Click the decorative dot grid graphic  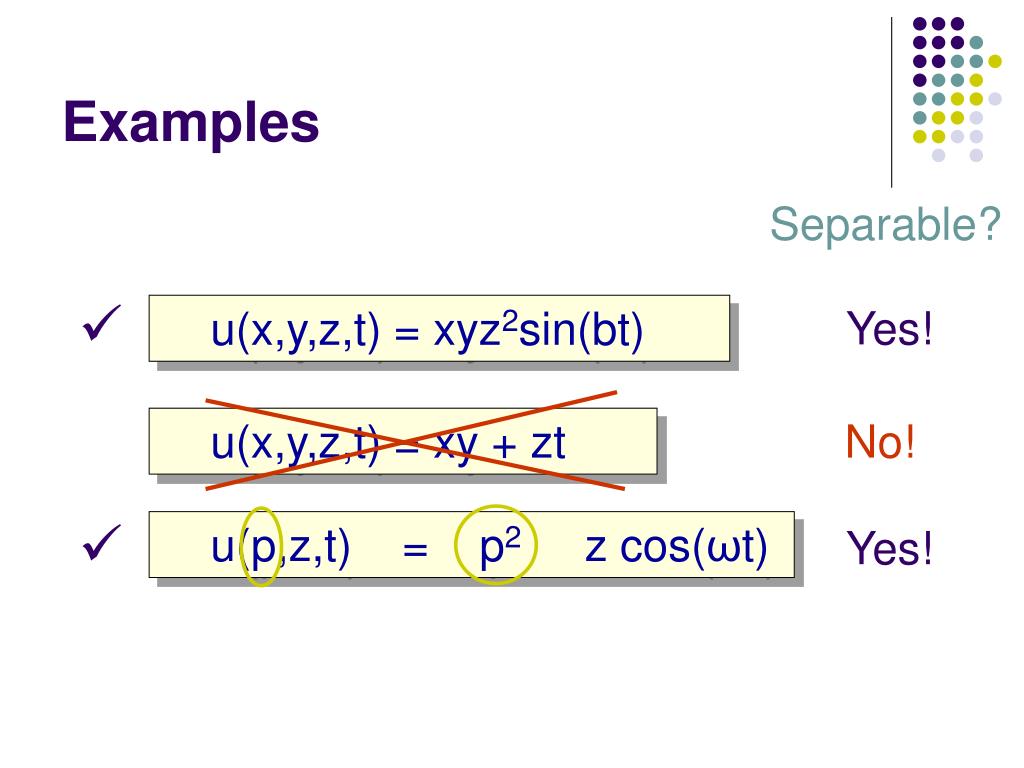tap(956, 89)
